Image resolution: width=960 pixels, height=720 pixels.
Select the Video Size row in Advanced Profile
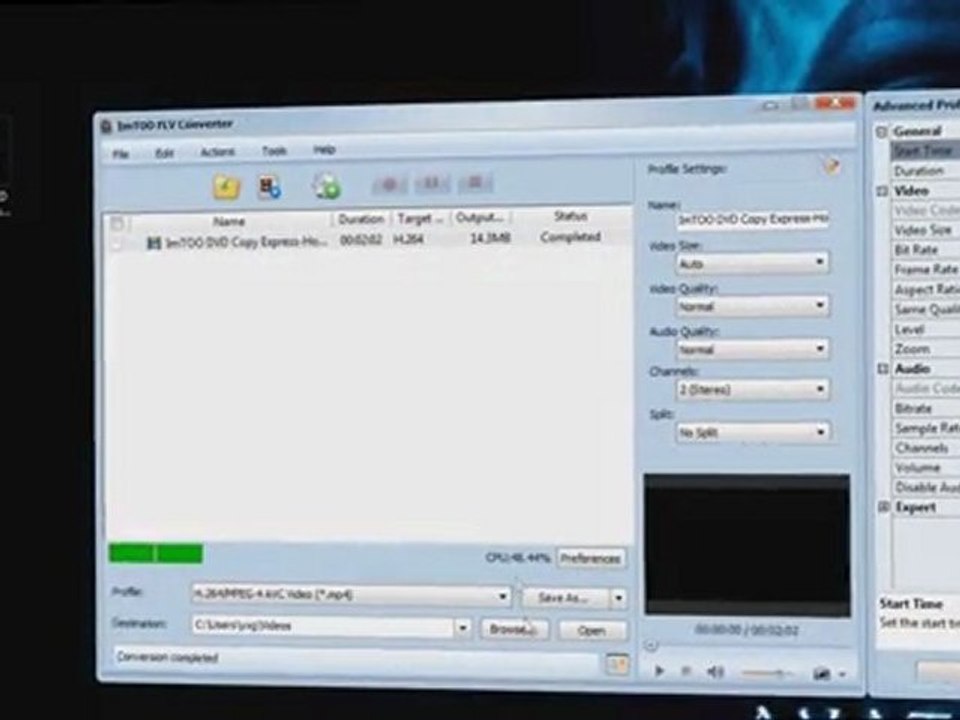[925, 230]
